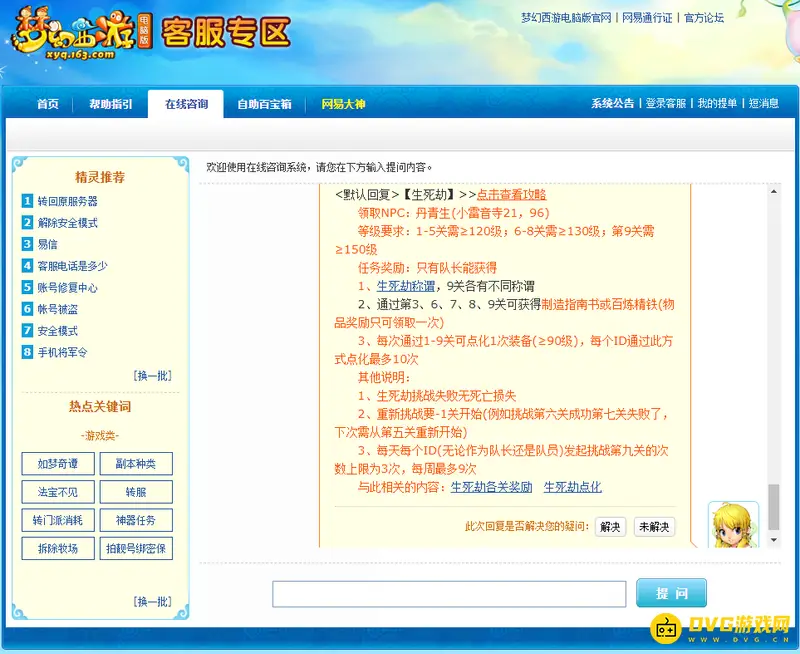The image size is (800, 654).
Task: Open the 网易通行证 link
Action: [x=647, y=18]
